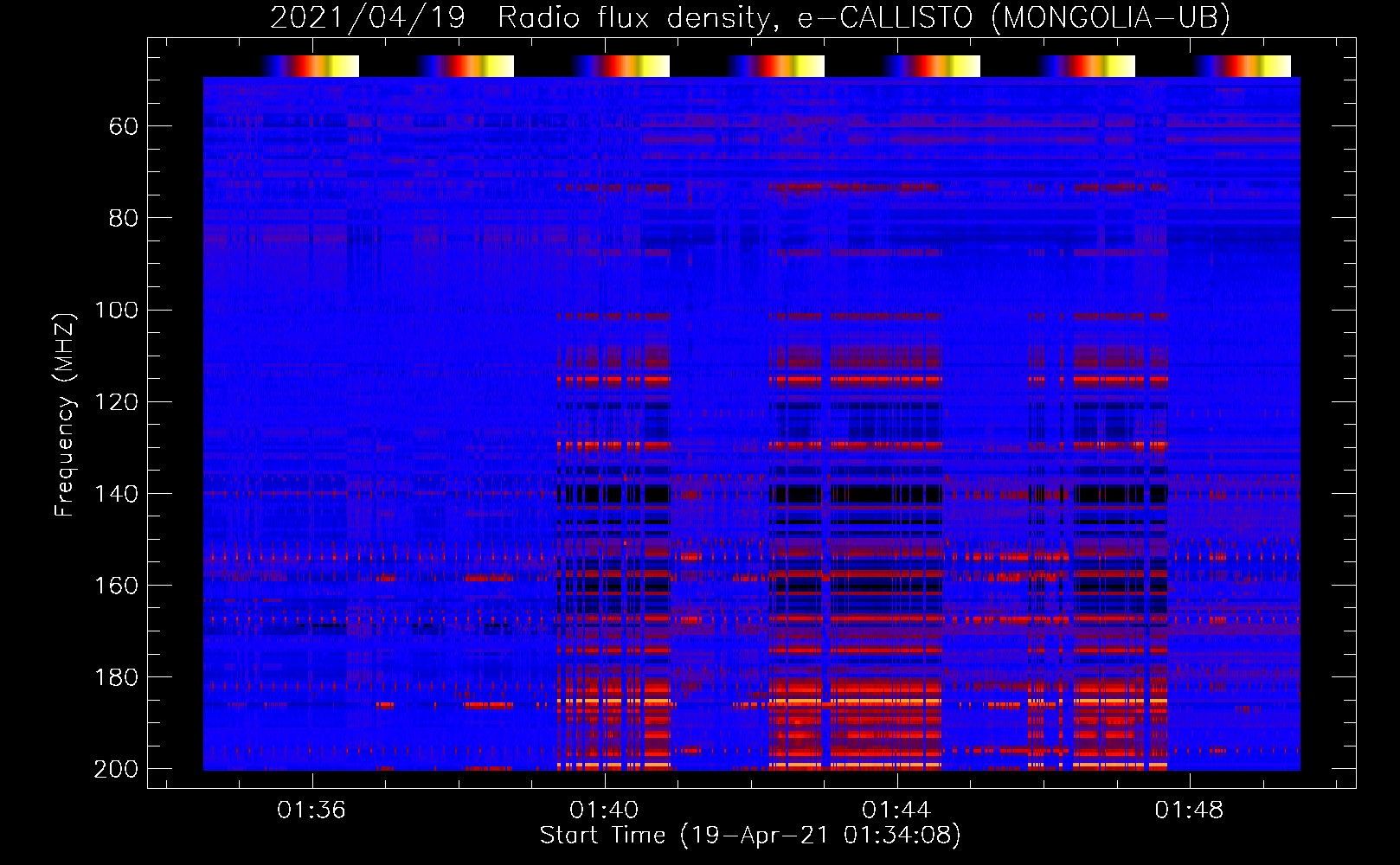Image resolution: width=1400 pixels, height=865 pixels.
Task: Click the 01:44 time tick label
Action: coord(897,811)
